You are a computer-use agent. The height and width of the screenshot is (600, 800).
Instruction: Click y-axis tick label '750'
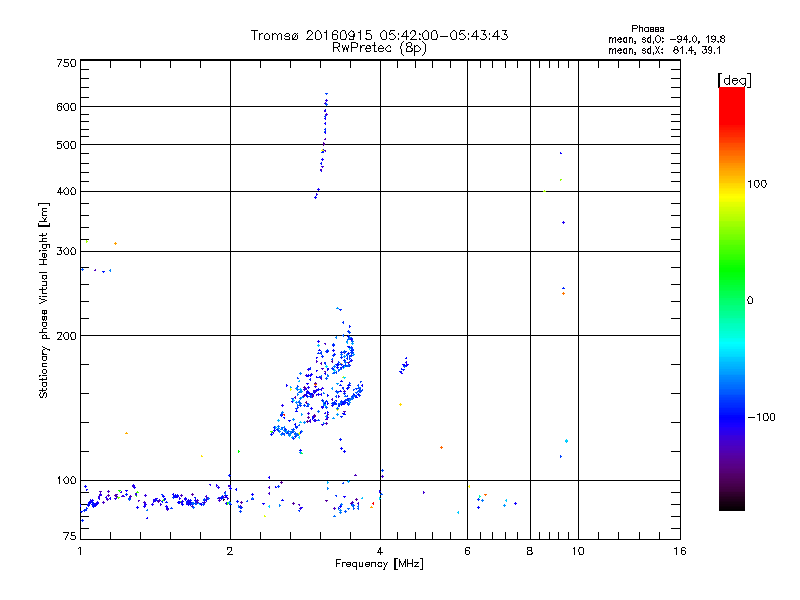(x=66, y=63)
